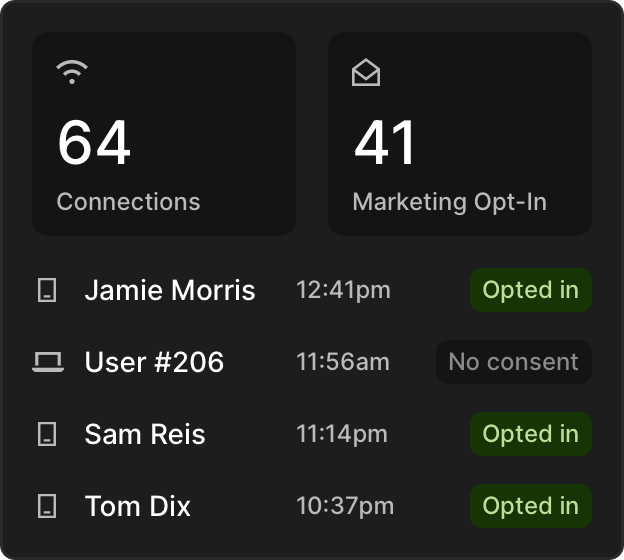Click the phone icon beside Sam Reis
This screenshot has width=624, height=560.
pos(47,434)
